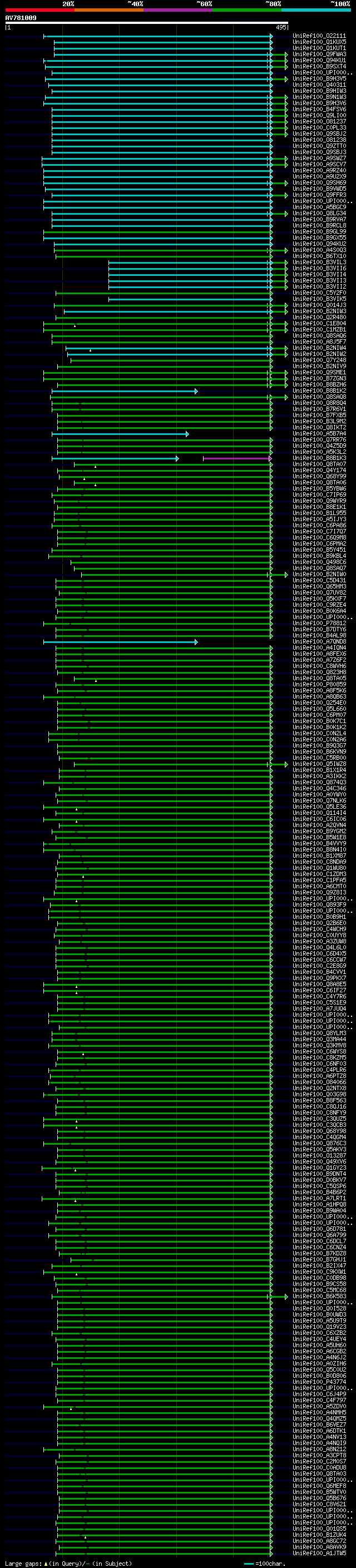The height and width of the screenshot is (1568, 356).
Task: Click the purple ~60% identity legend bar
Action: (179, 10)
